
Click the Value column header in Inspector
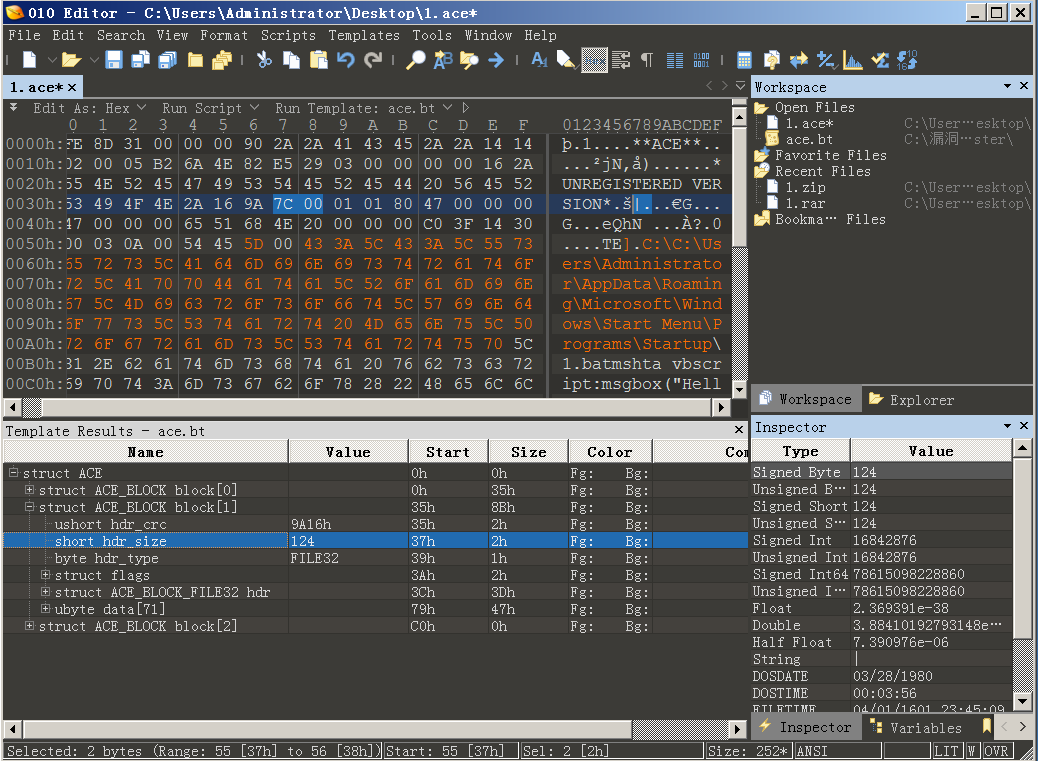click(x=930, y=451)
